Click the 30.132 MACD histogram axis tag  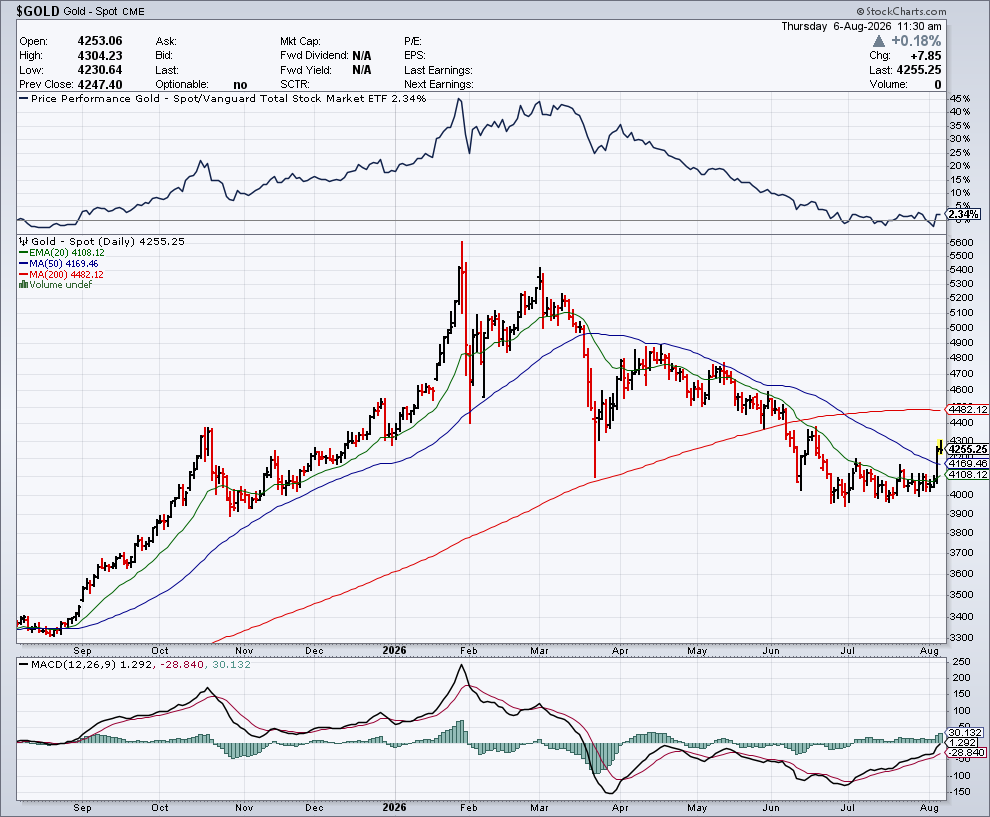click(x=965, y=732)
